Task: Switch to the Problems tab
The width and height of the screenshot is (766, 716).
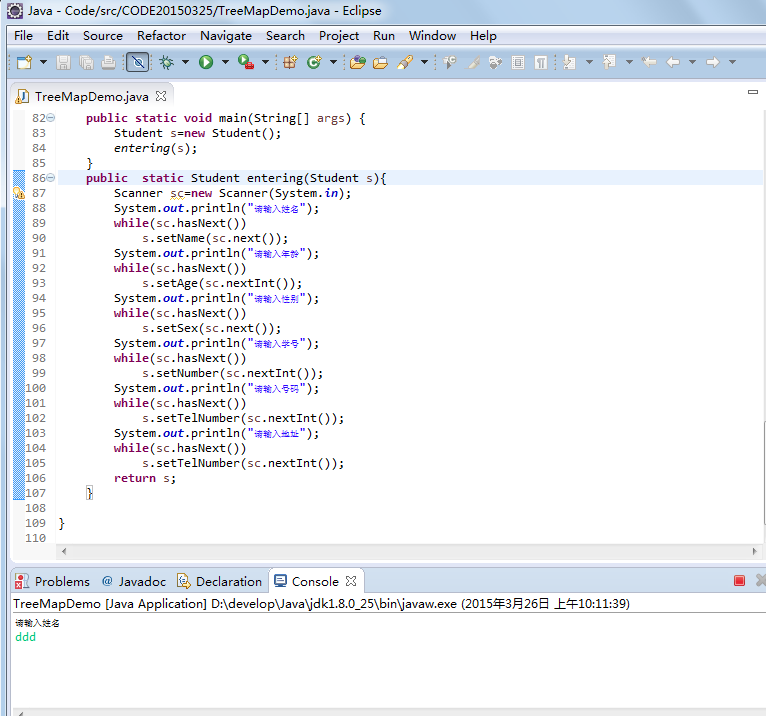Action: (52, 582)
